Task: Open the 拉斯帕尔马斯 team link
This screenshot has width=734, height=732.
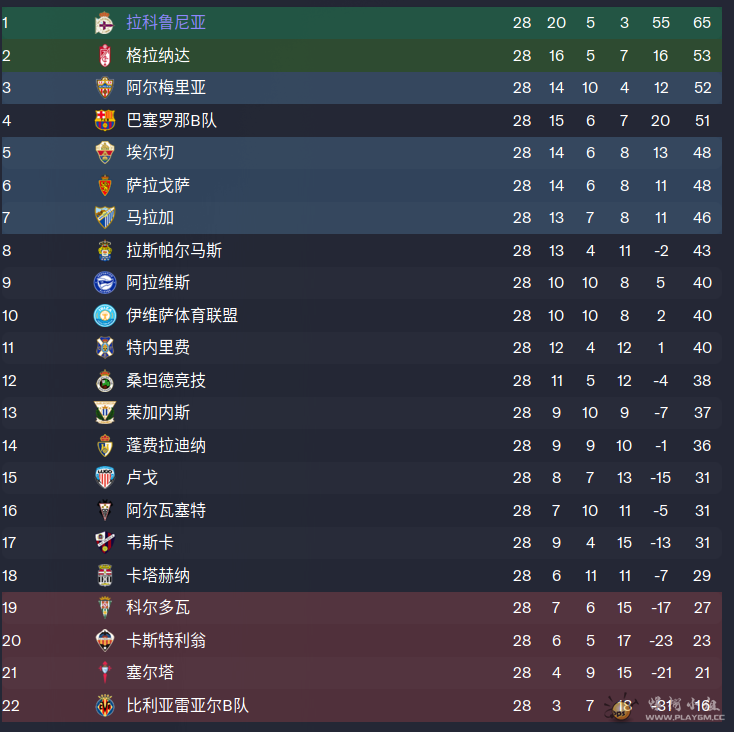Action: tap(174, 250)
